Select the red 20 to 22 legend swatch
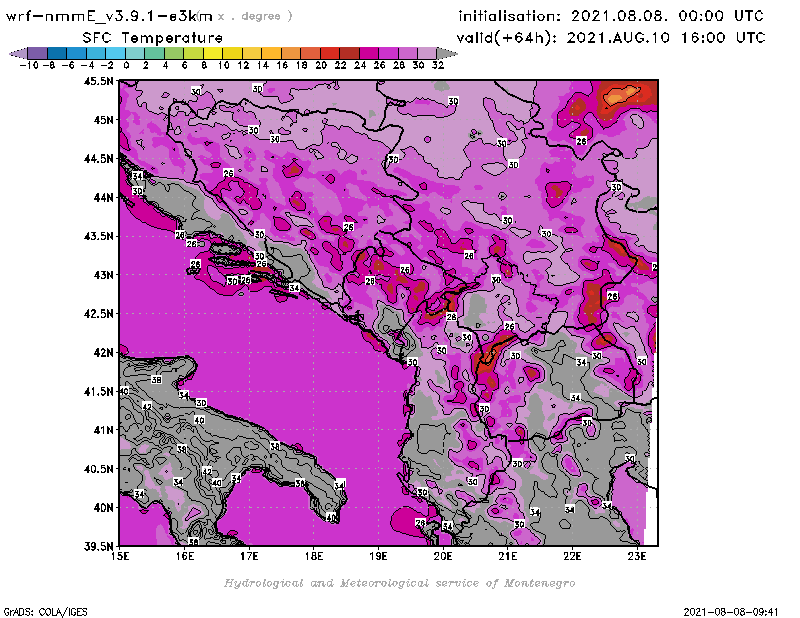The height and width of the screenshot is (618, 800). (x=330, y=53)
